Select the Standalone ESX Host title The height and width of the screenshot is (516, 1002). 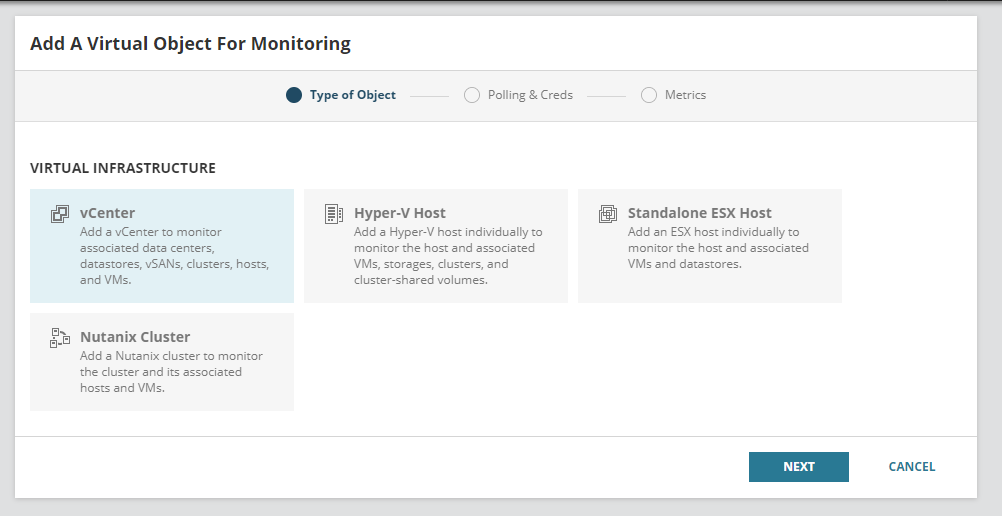[x=700, y=213]
